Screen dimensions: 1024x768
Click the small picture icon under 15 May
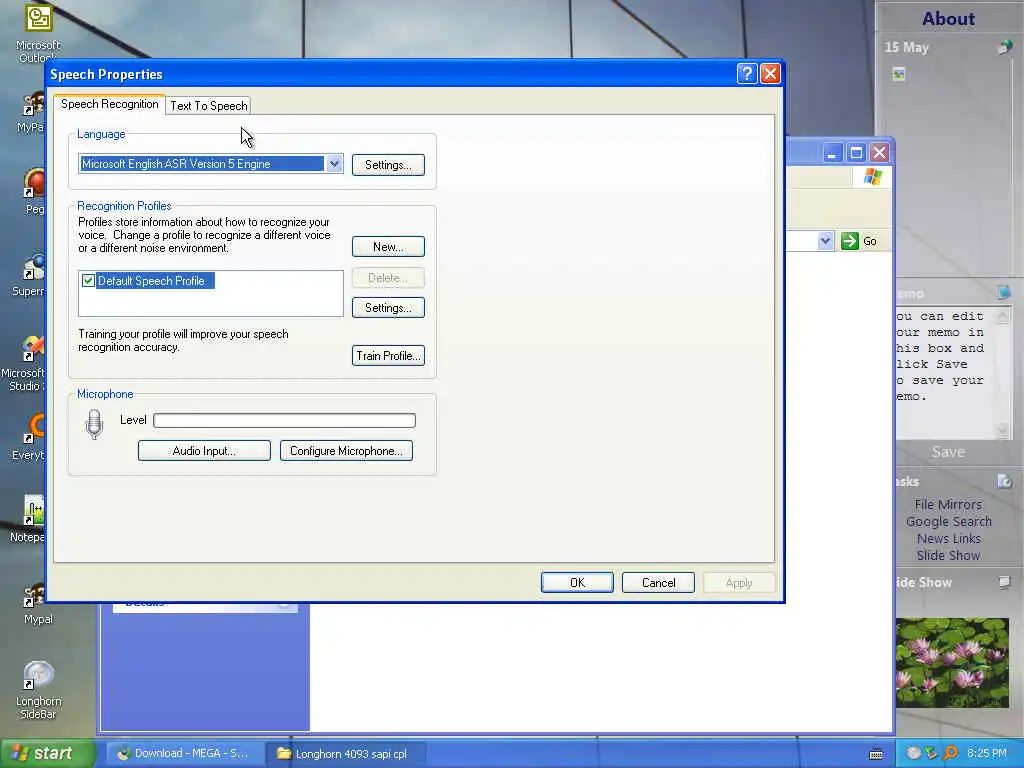(899, 74)
